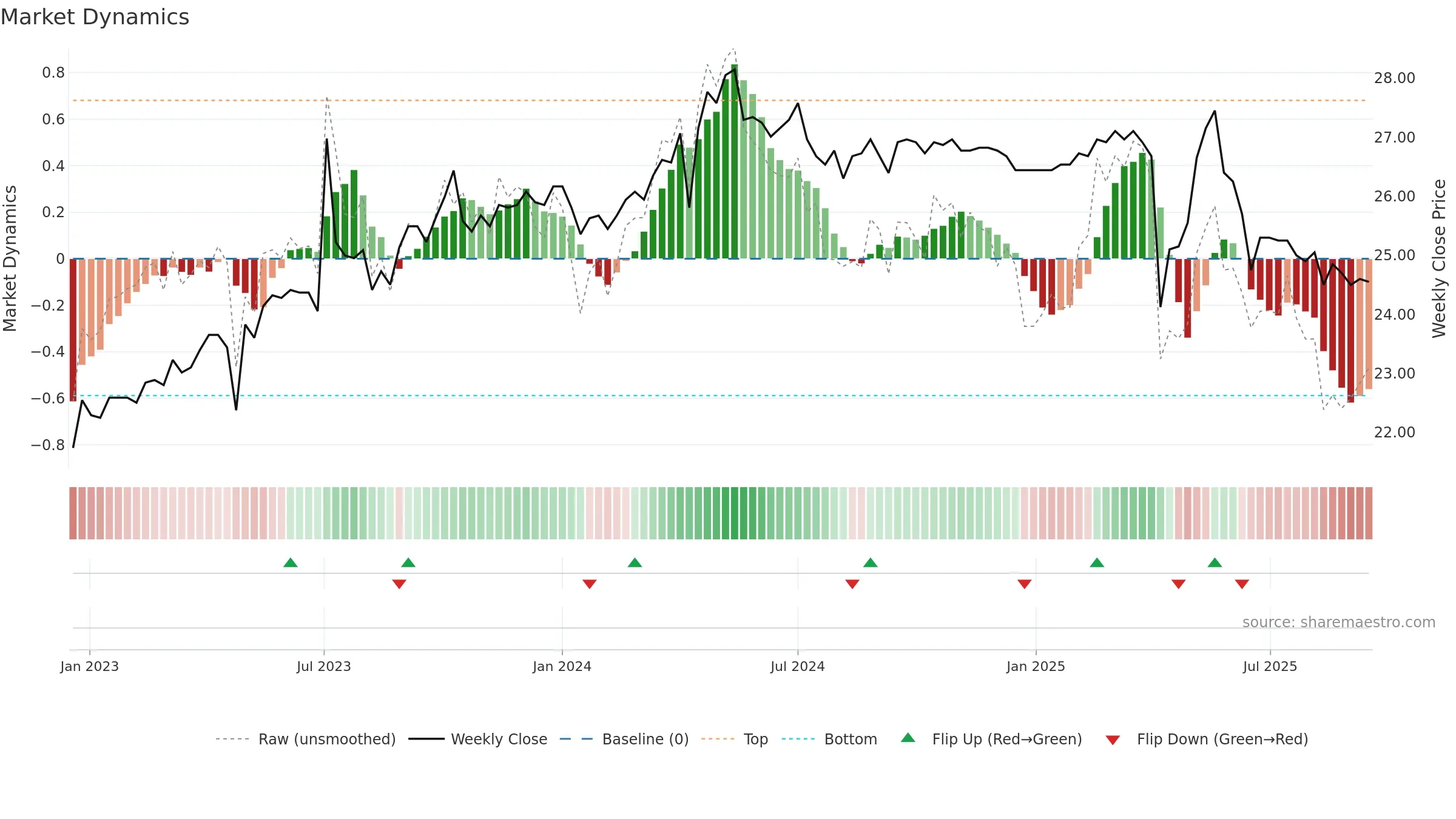Screen dimensions: 1456x819
Task: Click the Jan 2023 axis label
Action: pyautogui.click(x=90, y=666)
